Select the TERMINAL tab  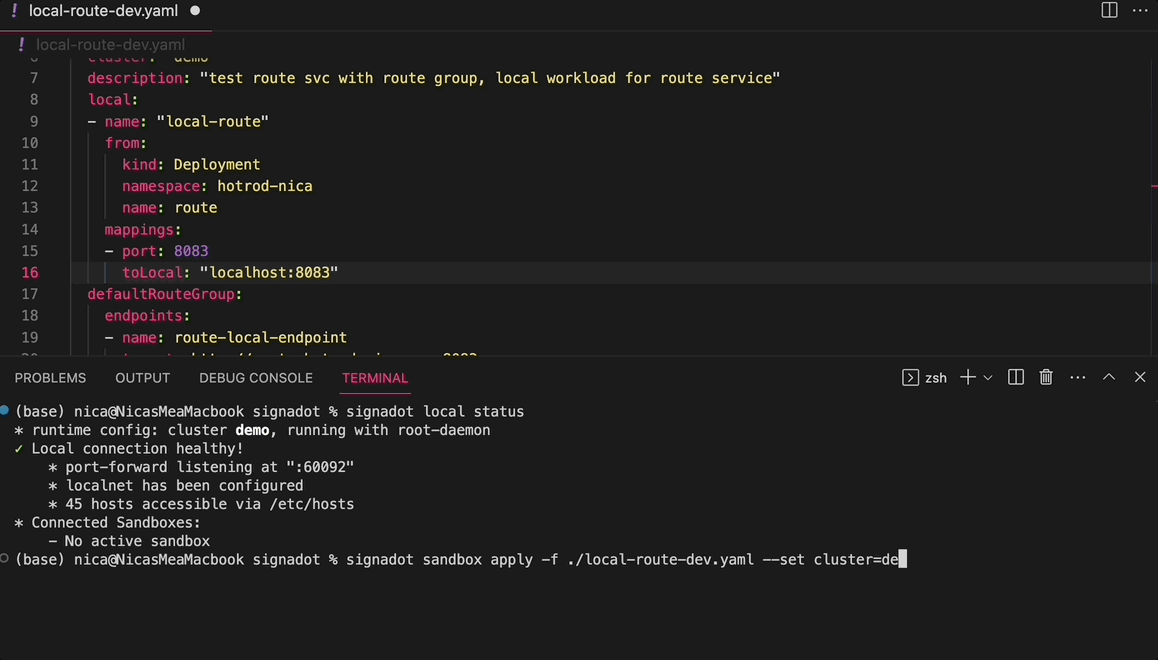pyautogui.click(x=374, y=378)
